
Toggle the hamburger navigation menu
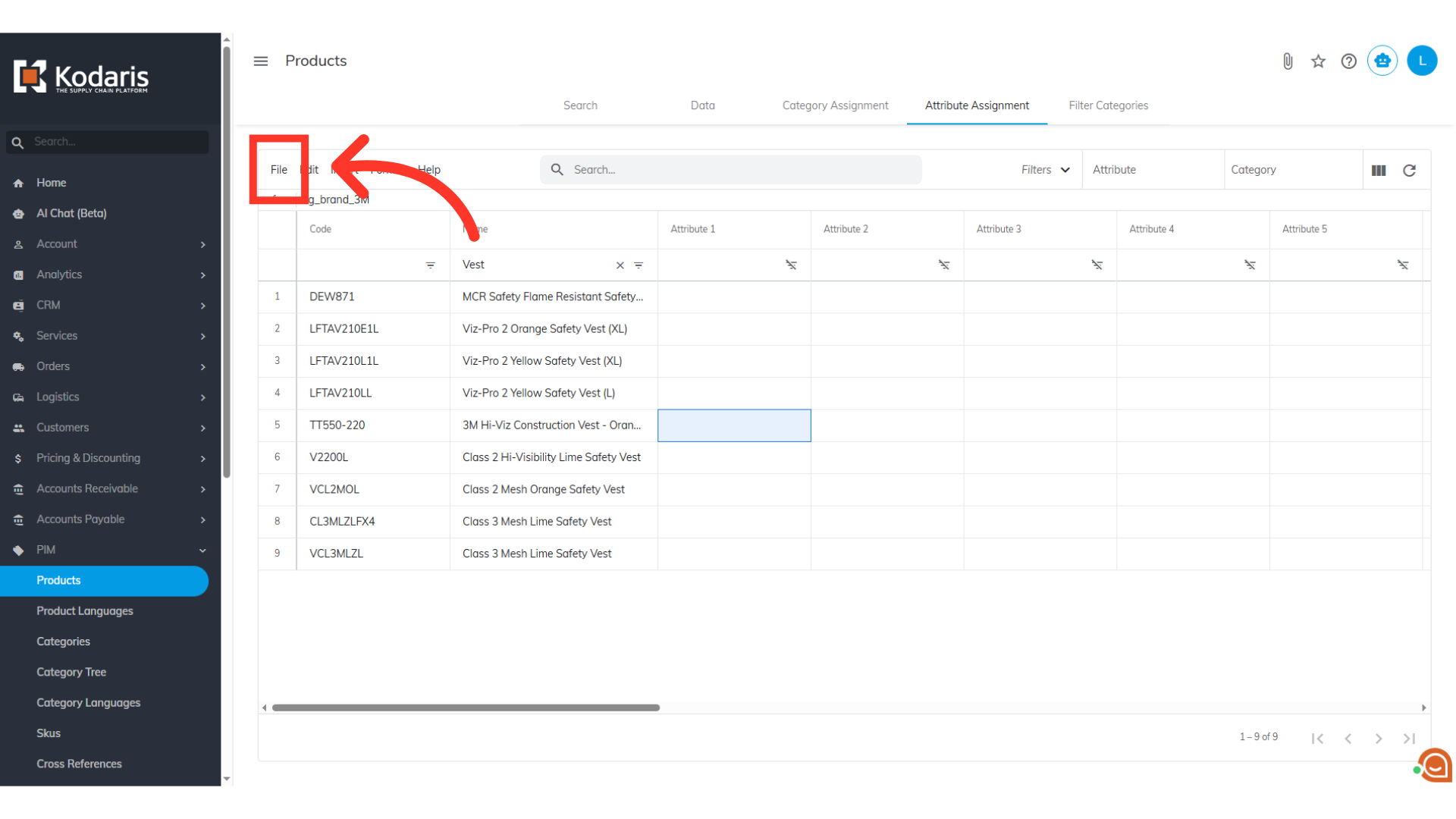click(260, 61)
